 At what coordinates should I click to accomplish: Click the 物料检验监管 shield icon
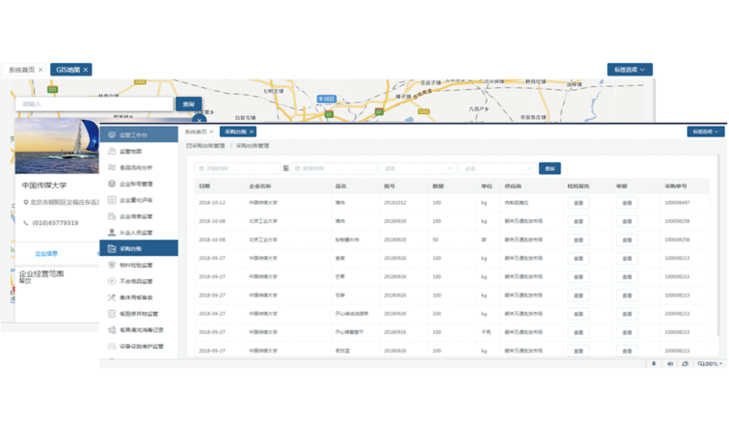coord(111,265)
